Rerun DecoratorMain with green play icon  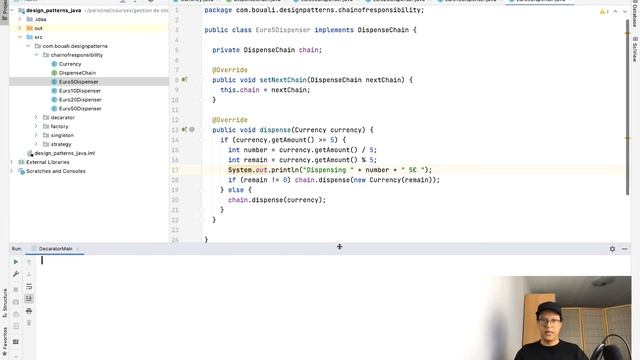pos(16,262)
